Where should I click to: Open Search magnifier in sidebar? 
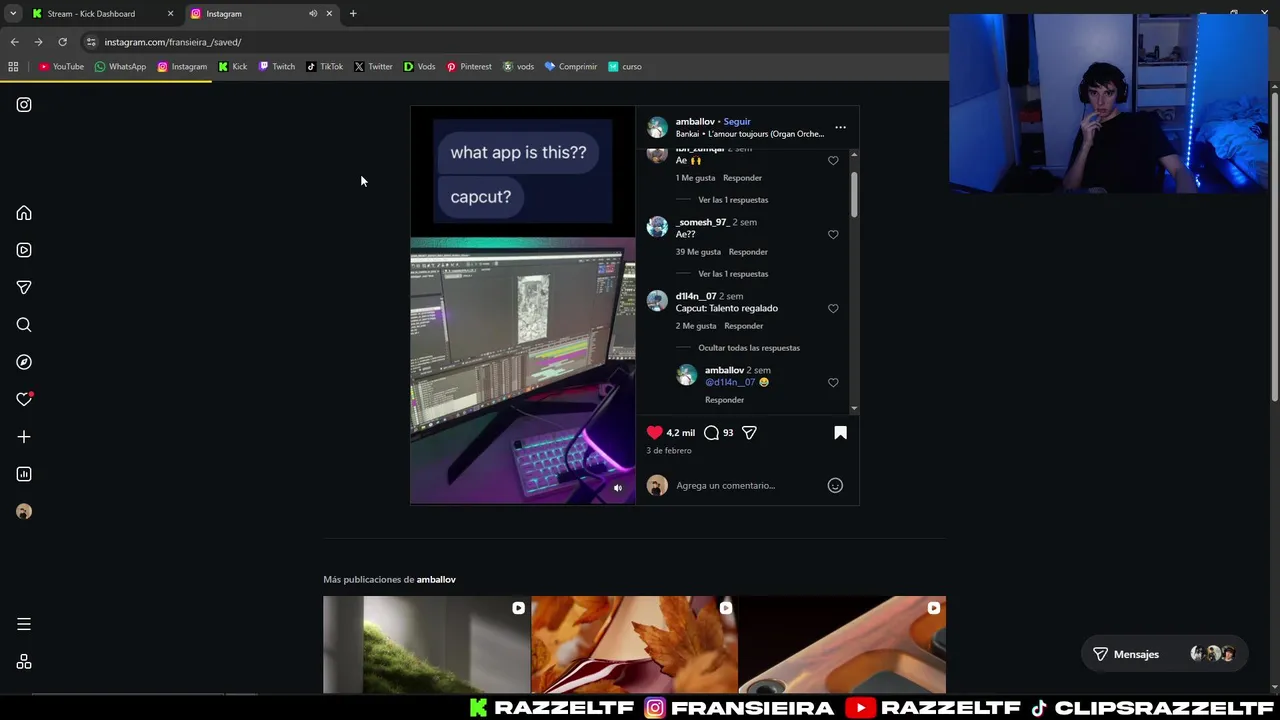(x=24, y=325)
